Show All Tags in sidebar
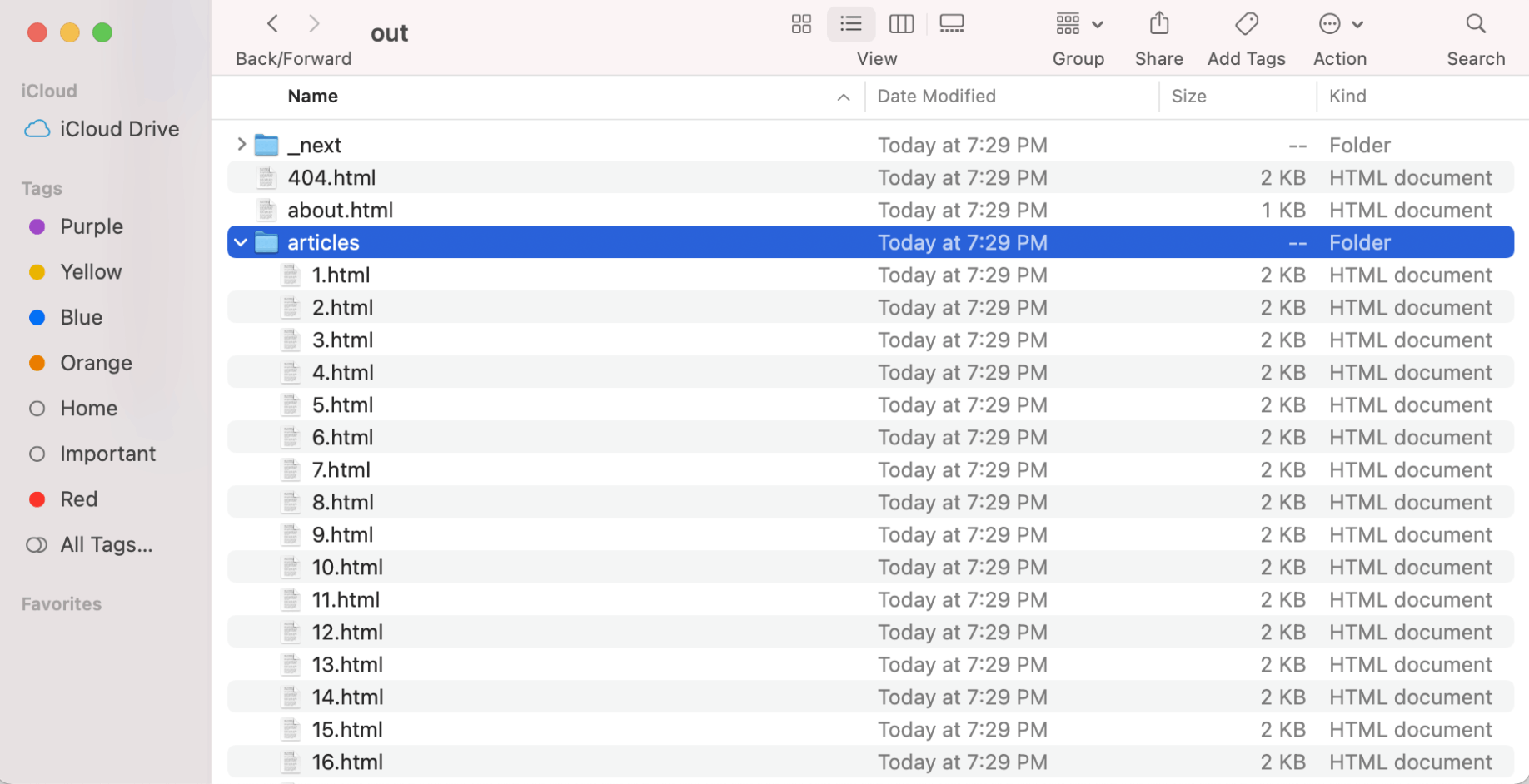Screen dimensions: 1529x784 pyautogui.click(x=106, y=545)
